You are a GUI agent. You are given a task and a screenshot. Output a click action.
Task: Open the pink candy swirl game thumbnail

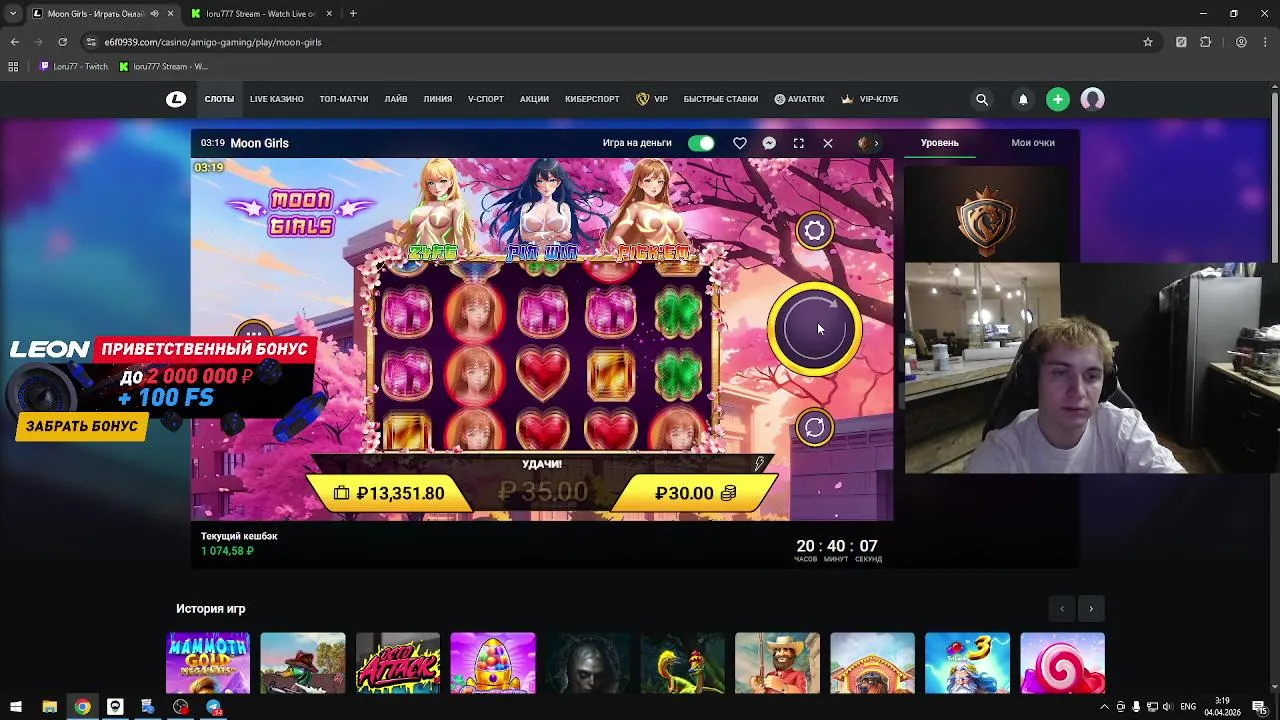pyautogui.click(x=1062, y=662)
